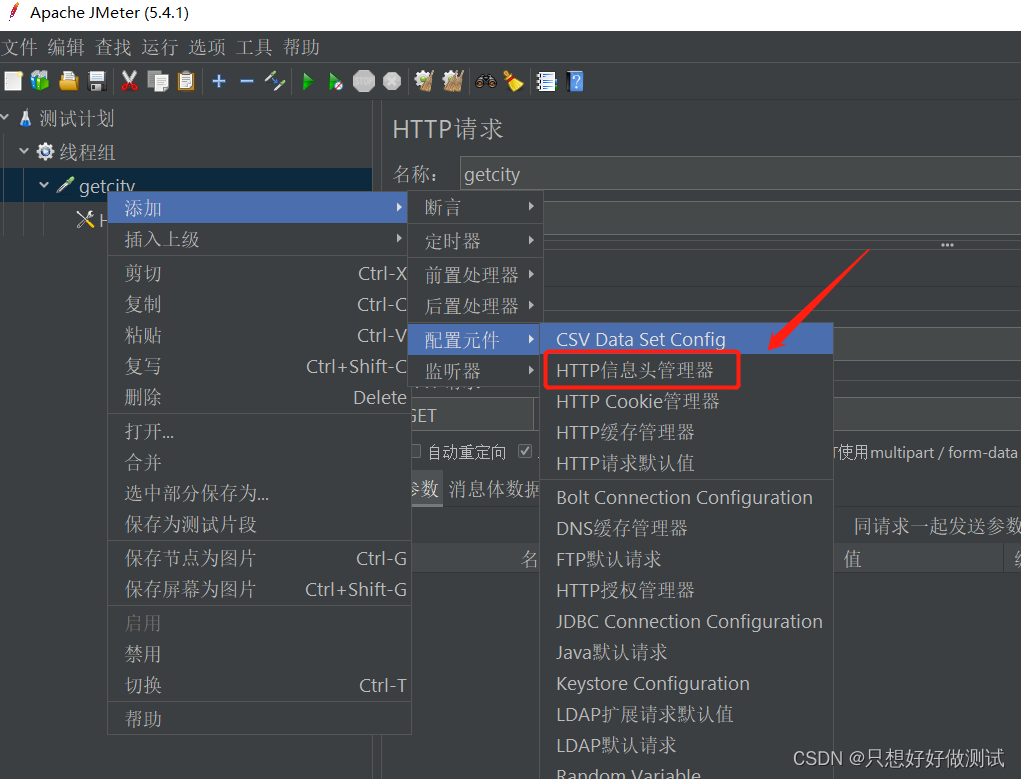1021x779 pixels.
Task: Choose JDBC Connection Configuration
Action: (686, 621)
